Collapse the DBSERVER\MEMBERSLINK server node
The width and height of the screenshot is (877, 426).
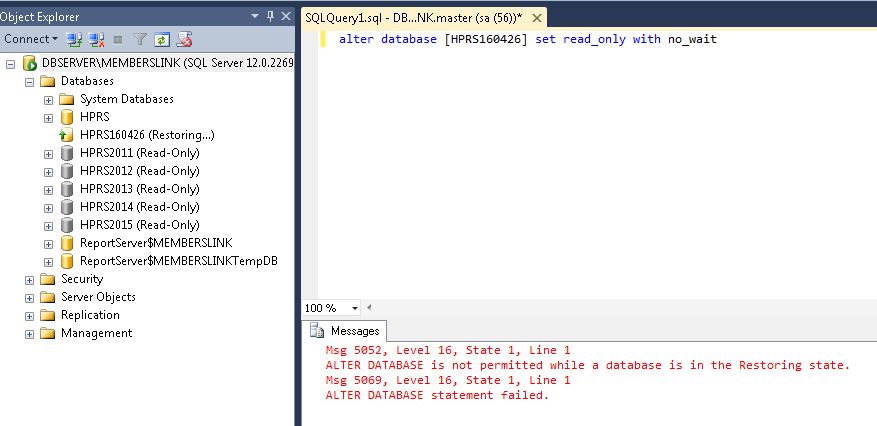pos(11,63)
